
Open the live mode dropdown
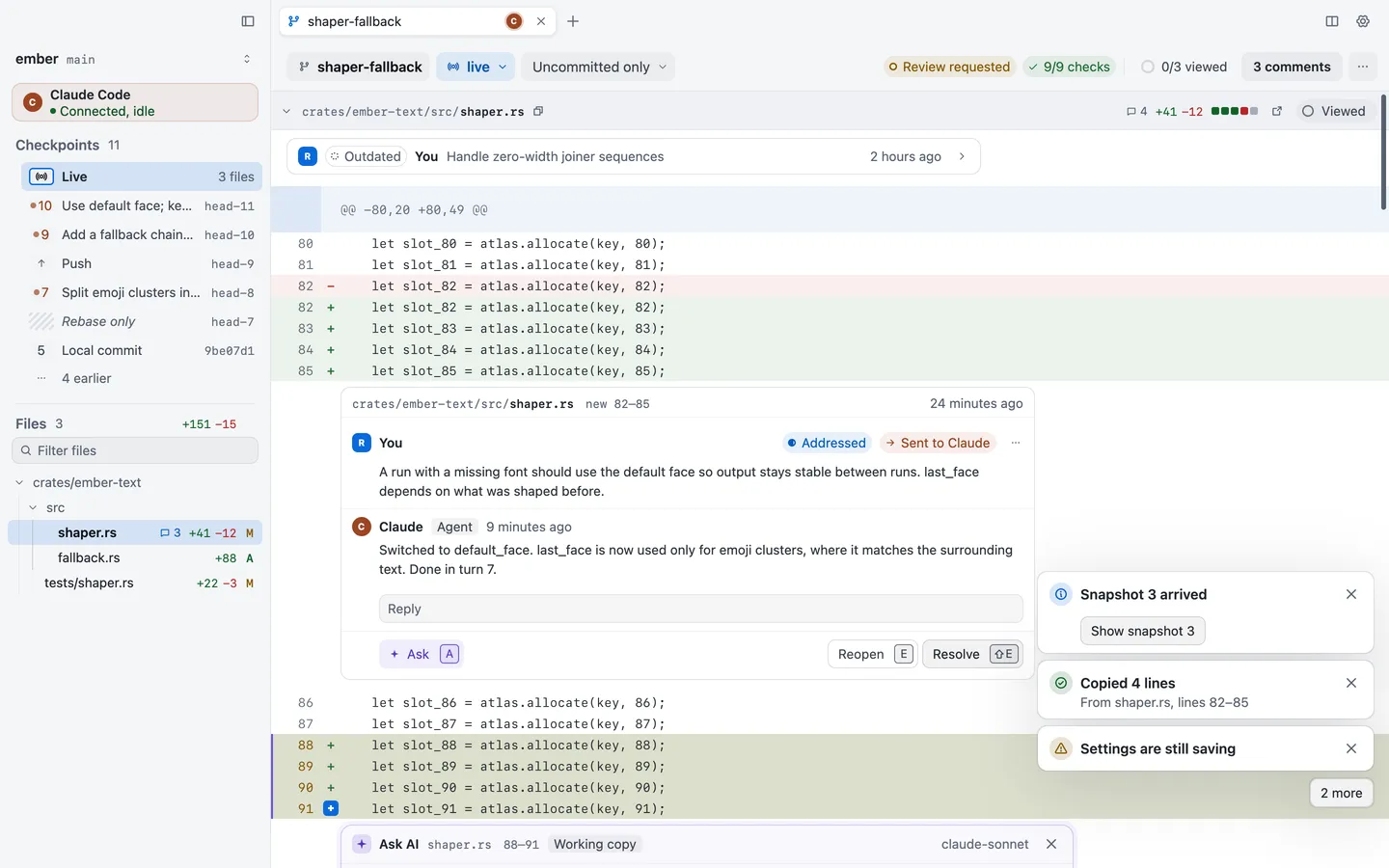(477, 67)
